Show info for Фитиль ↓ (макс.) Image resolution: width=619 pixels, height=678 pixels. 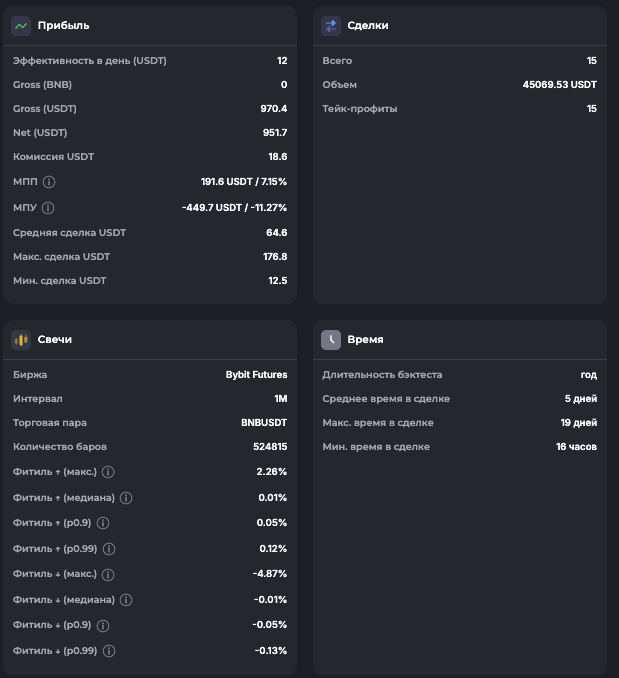click(x=108, y=575)
